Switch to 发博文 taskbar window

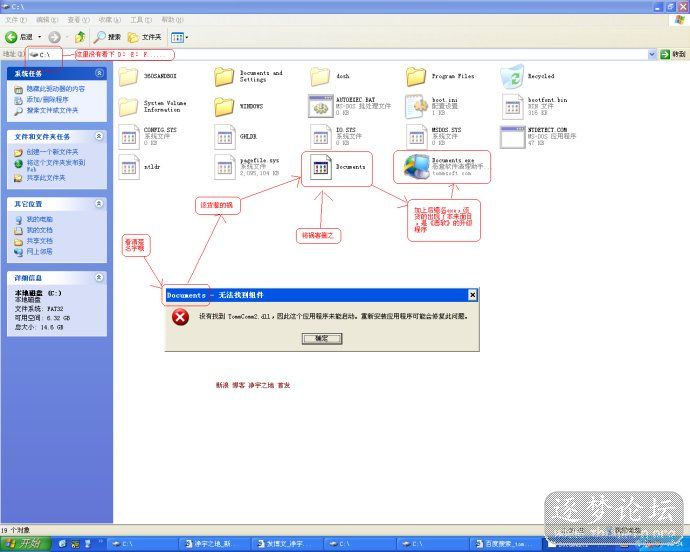tap(287, 544)
